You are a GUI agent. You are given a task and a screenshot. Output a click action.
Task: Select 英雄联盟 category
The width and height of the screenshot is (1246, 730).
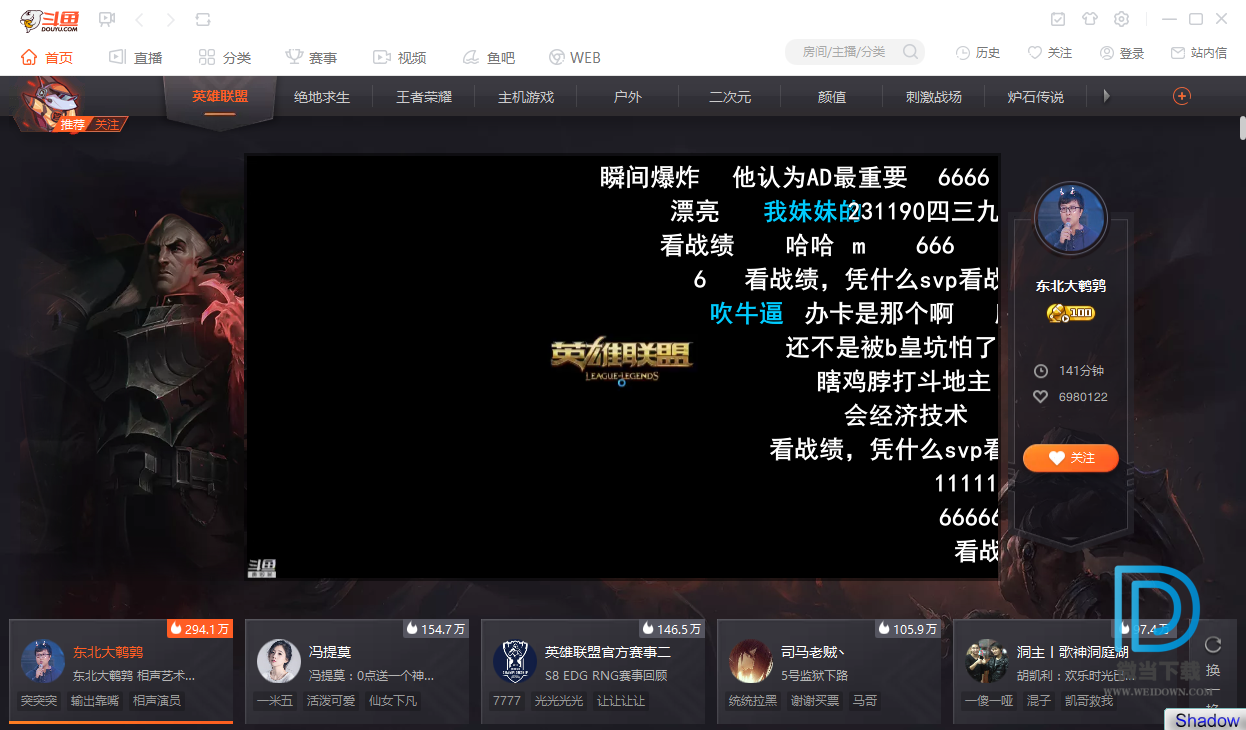[220, 97]
